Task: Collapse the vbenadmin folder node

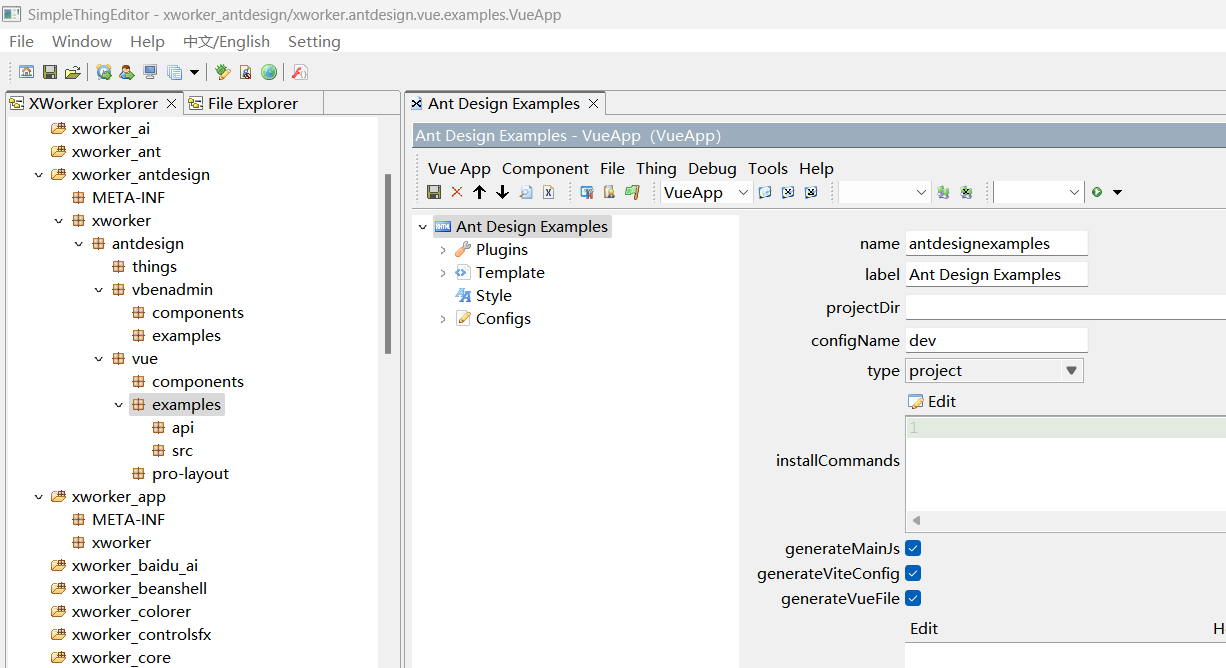Action: (x=99, y=290)
